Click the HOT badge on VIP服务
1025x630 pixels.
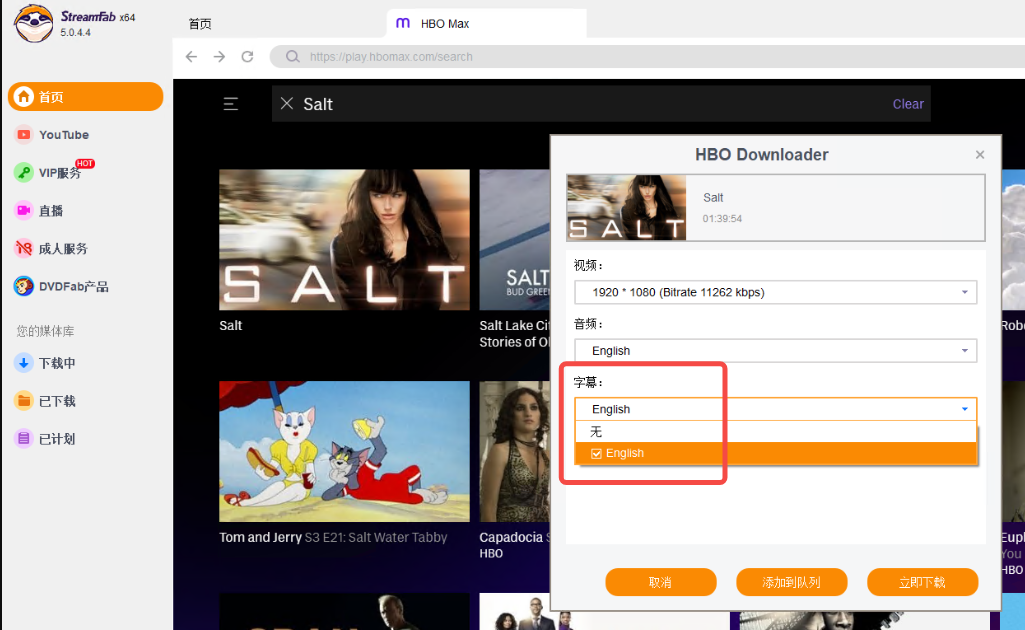pyautogui.click(x=85, y=163)
